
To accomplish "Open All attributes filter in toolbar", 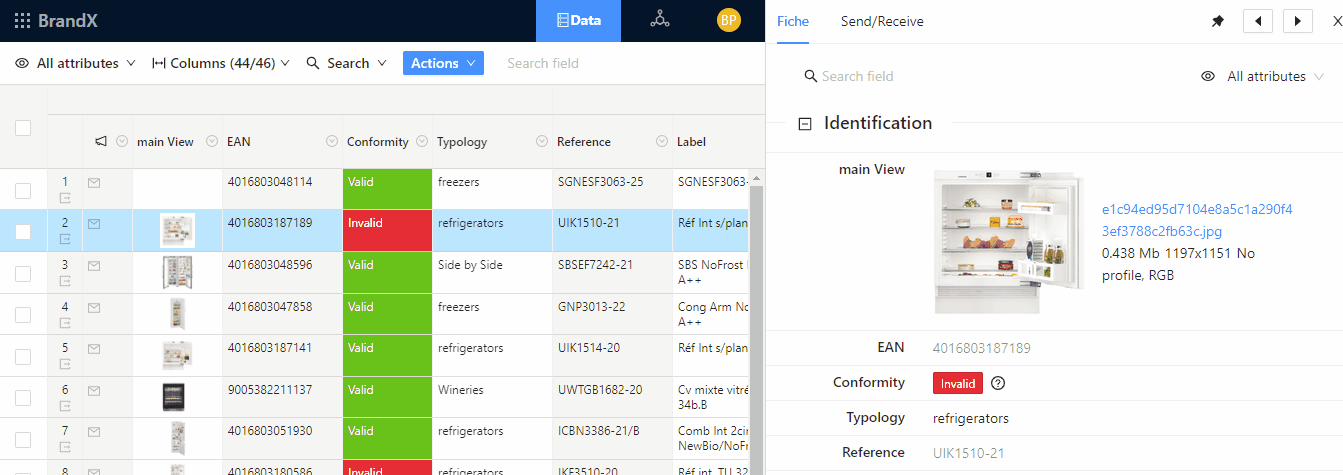I will [76, 63].
